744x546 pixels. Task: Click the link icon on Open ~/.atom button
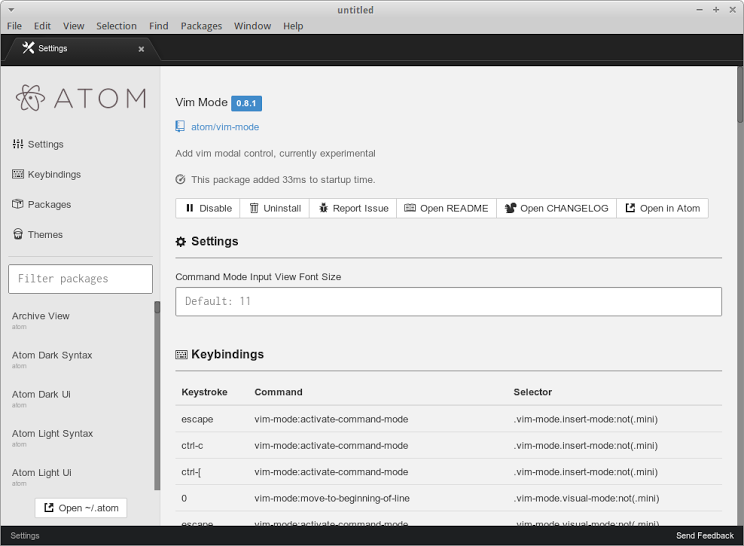point(49,508)
